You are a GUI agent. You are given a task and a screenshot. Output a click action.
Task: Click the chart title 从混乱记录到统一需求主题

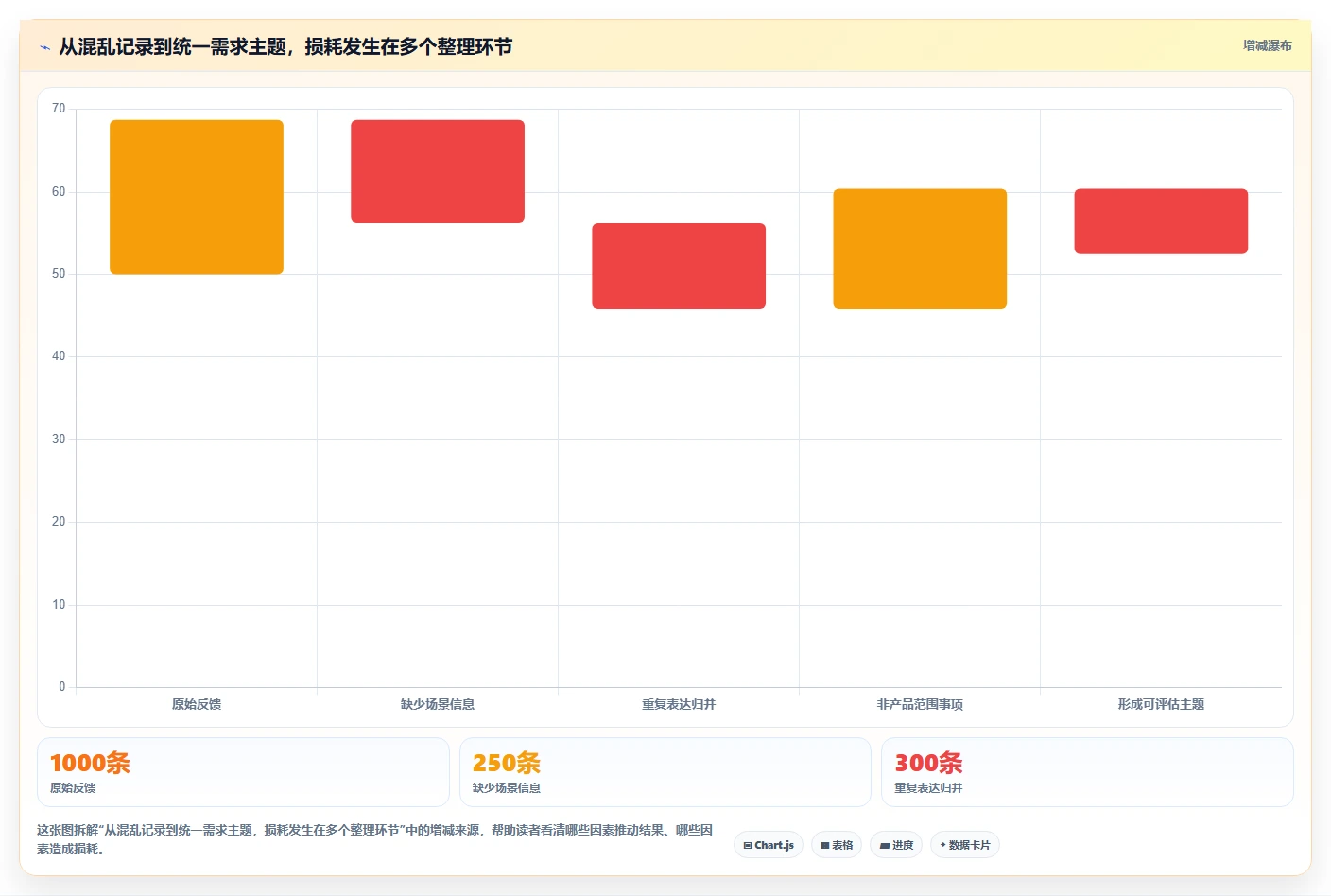(x=285, y=46)
